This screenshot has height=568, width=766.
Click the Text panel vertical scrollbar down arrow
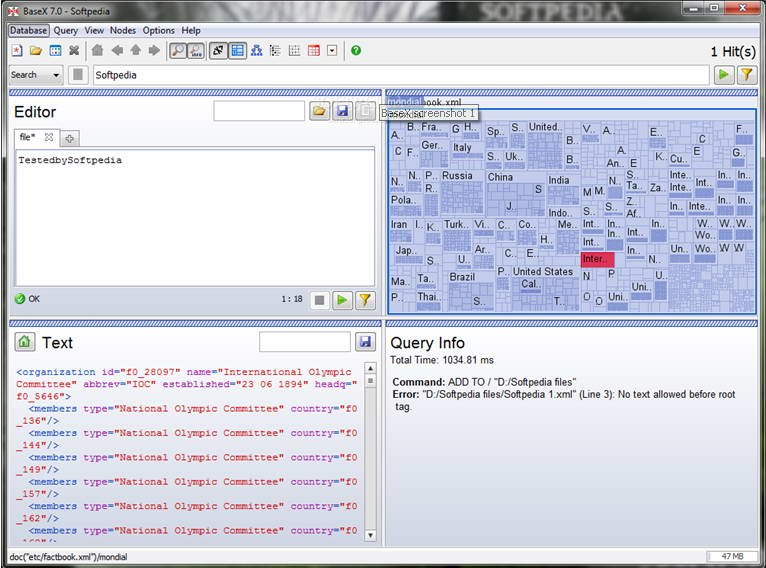click(x=370, y=536)
